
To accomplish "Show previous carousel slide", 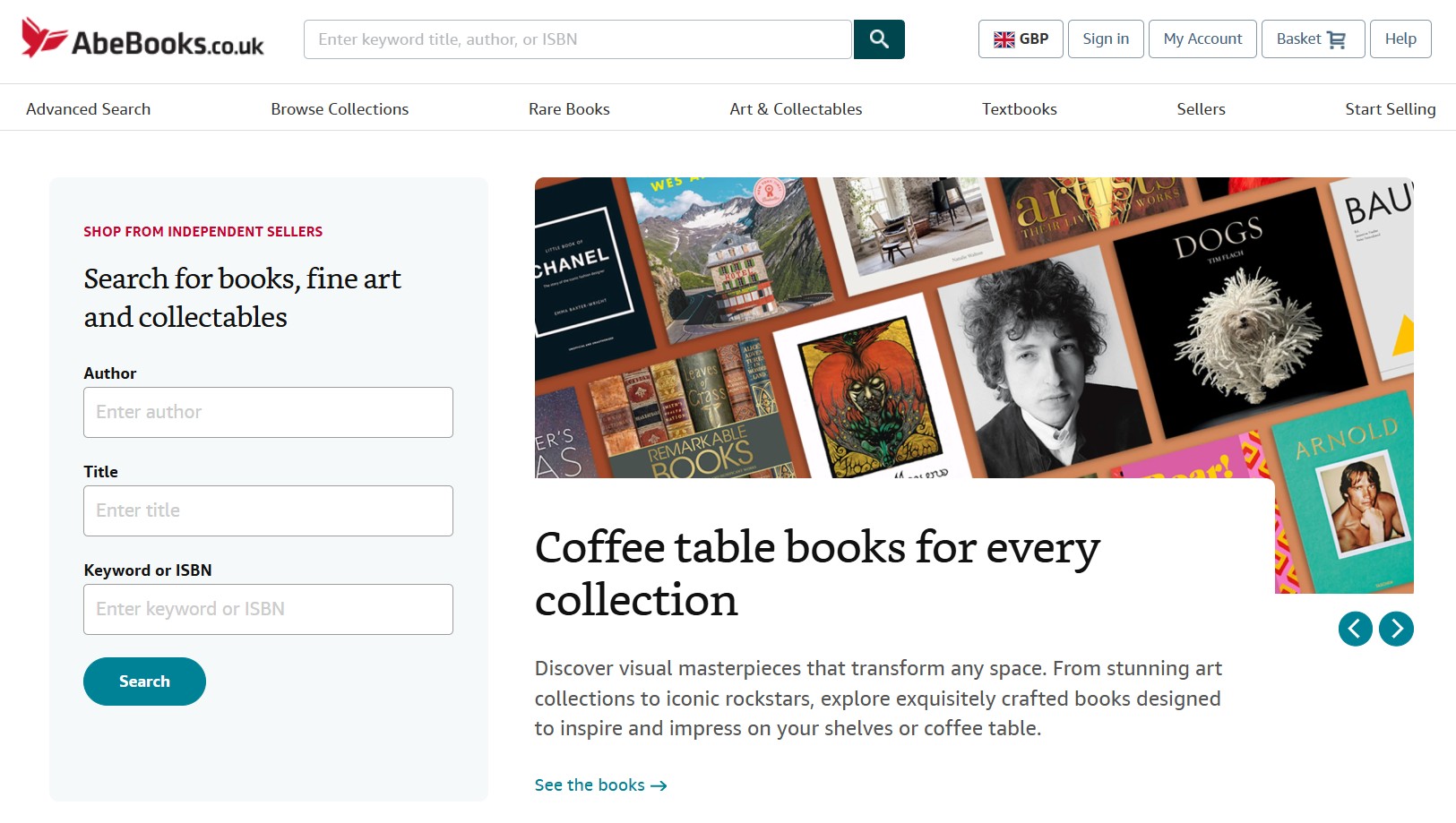I will 1356,629.
